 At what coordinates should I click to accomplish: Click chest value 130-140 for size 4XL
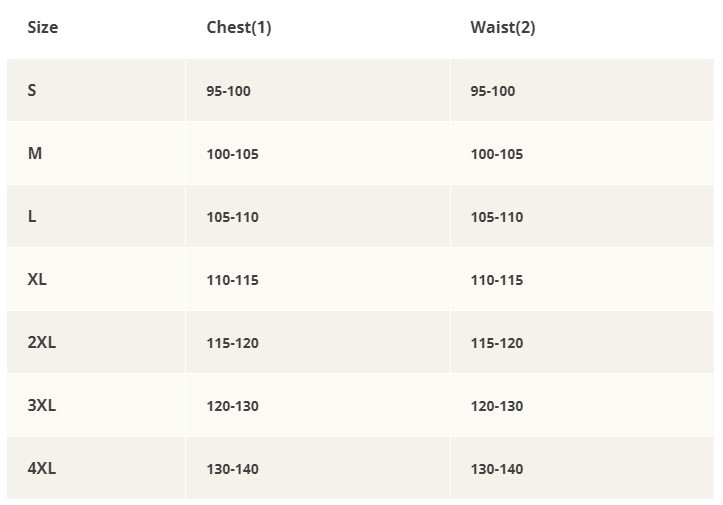[233, 469]
